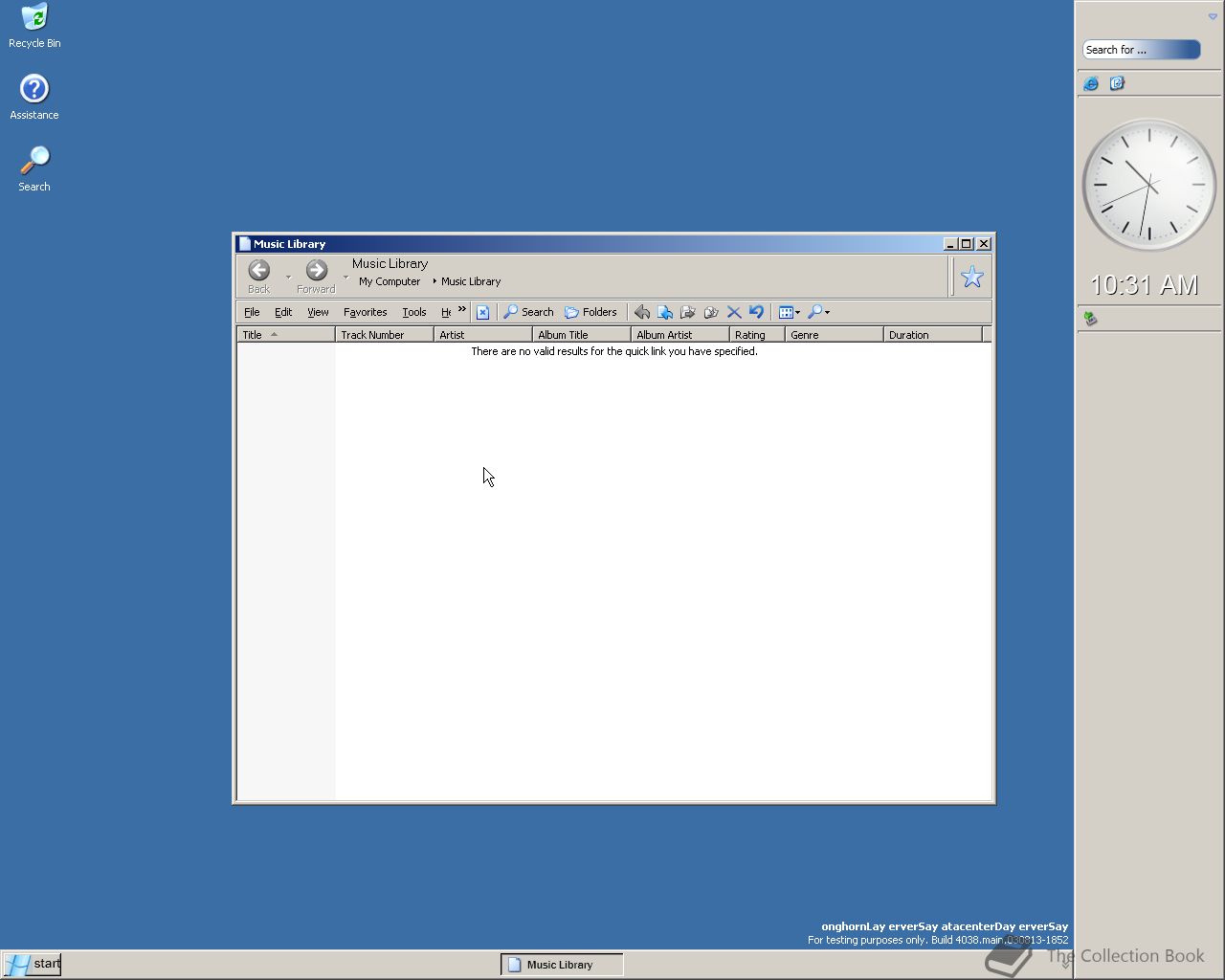Click the sidebar Search for field
The image size is (1225, 980).
1141,50
